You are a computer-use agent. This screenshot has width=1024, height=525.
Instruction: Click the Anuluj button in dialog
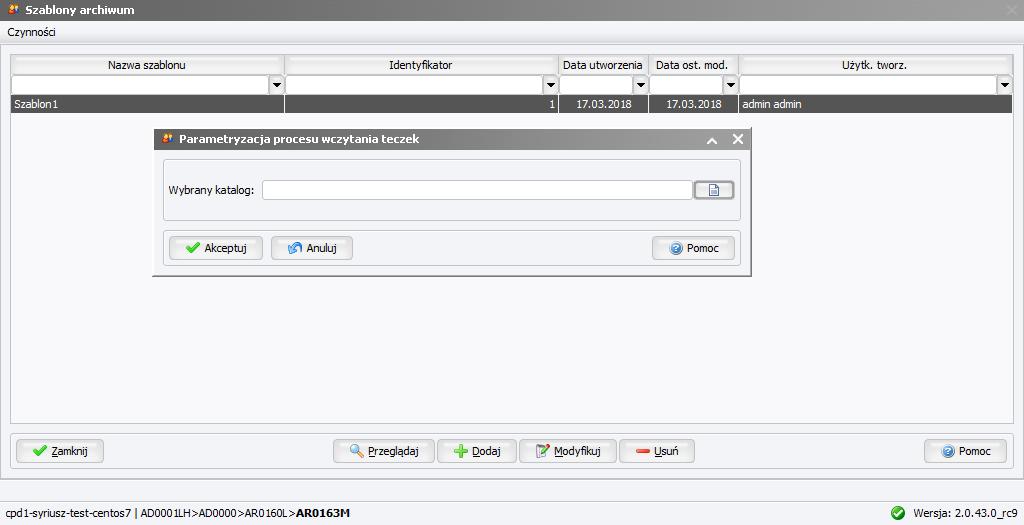click(x=312, y=248)
